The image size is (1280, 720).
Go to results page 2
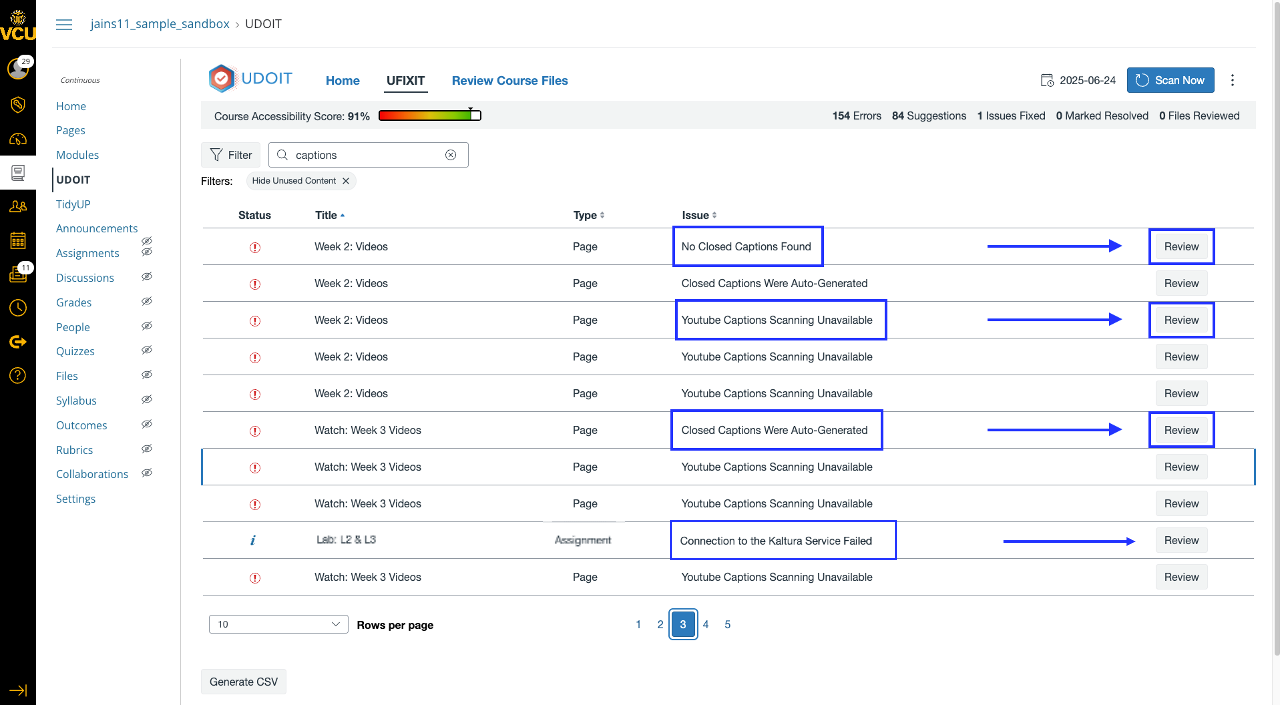coord(660,624)
